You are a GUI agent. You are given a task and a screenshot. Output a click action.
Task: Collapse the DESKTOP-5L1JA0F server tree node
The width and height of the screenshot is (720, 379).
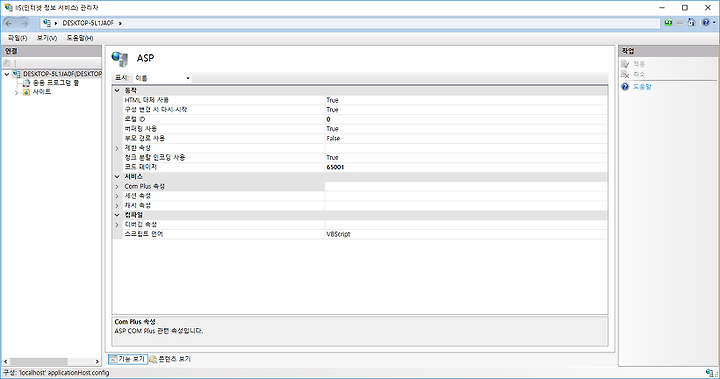(x=6, y=74)
